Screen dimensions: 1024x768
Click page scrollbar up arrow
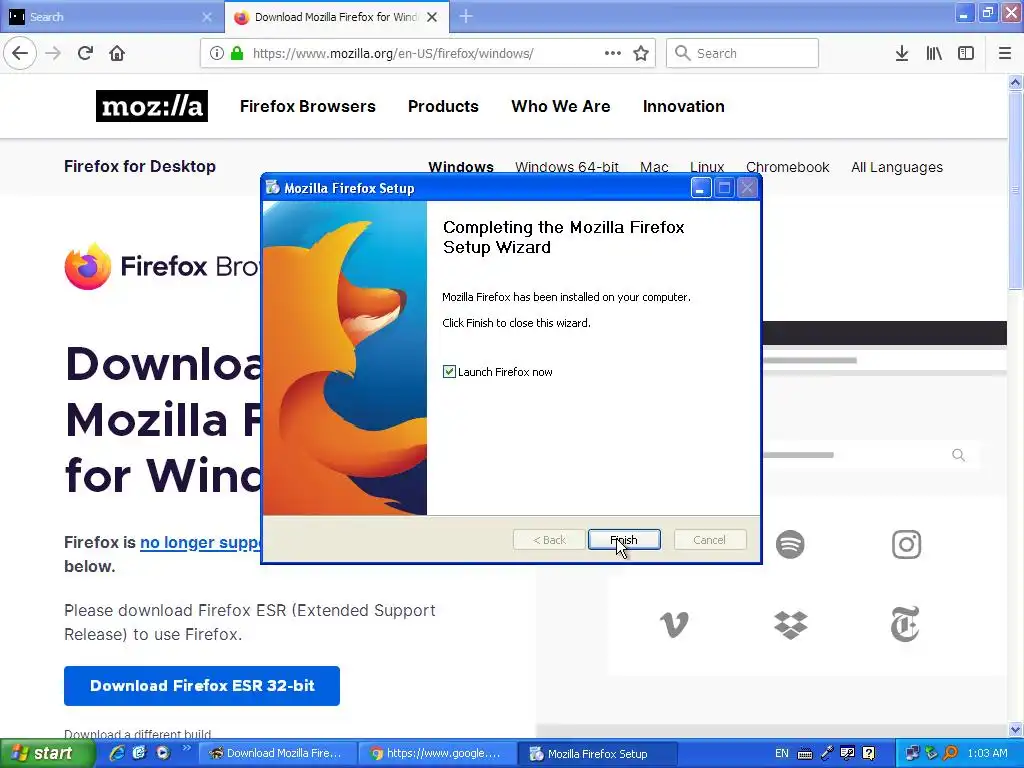click(x=1016, y=82)
